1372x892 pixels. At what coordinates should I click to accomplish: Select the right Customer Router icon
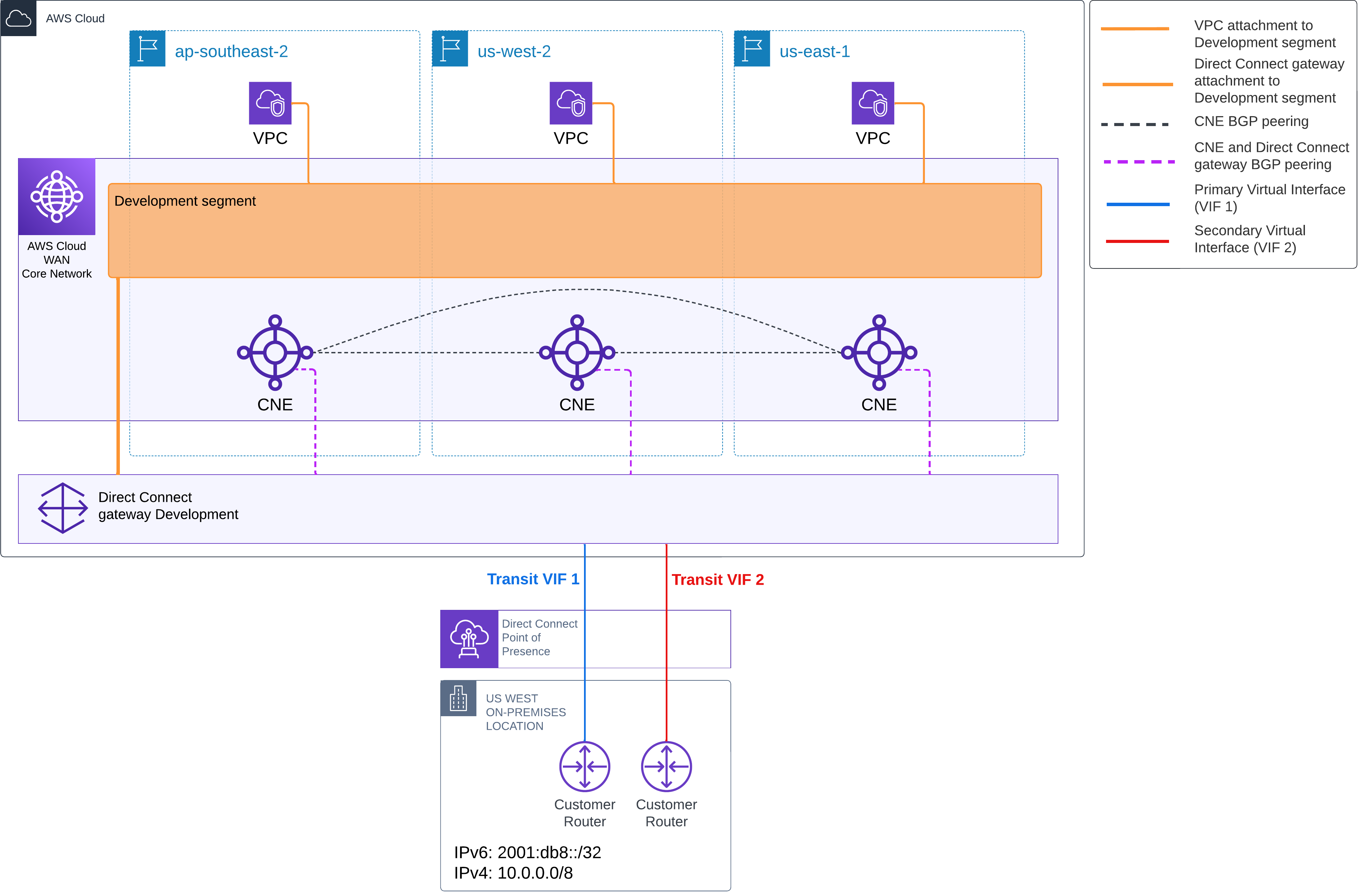pyautogui.click(x=666, y=766)
